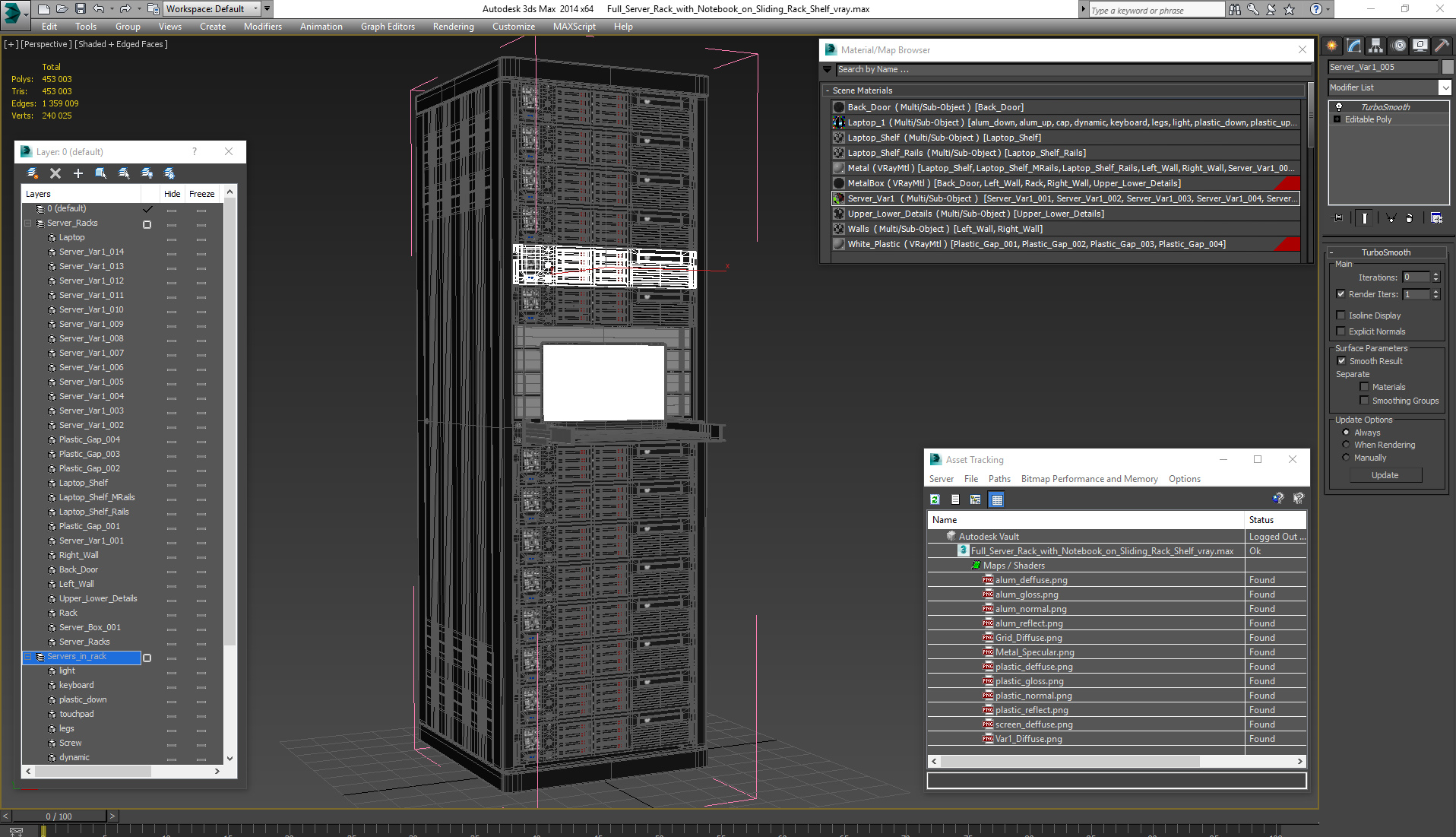Screen dimensions: 1456x837
Task: Click the Update button under Update Options
Action: [x=1385, y=474]
